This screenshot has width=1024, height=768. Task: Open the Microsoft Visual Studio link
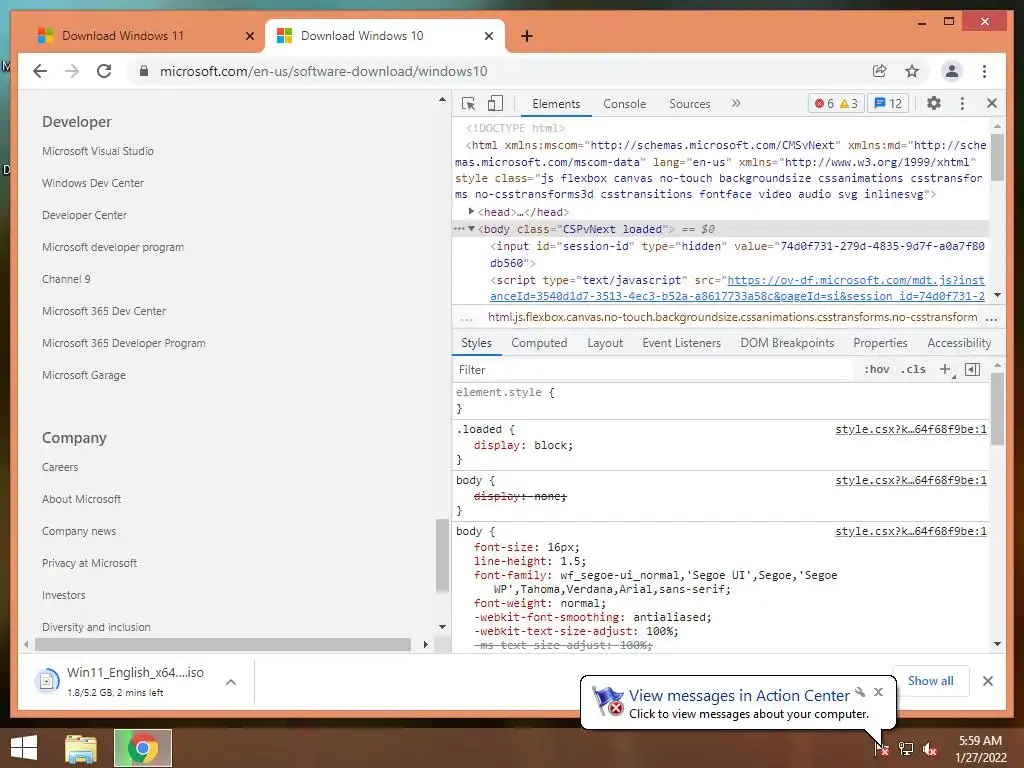pos(98,151)
